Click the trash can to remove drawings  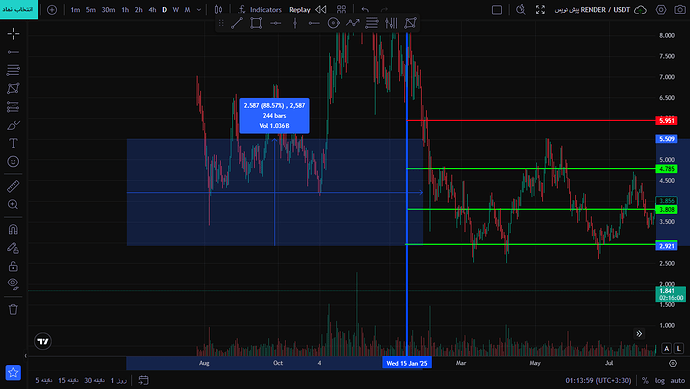(13, 309)
